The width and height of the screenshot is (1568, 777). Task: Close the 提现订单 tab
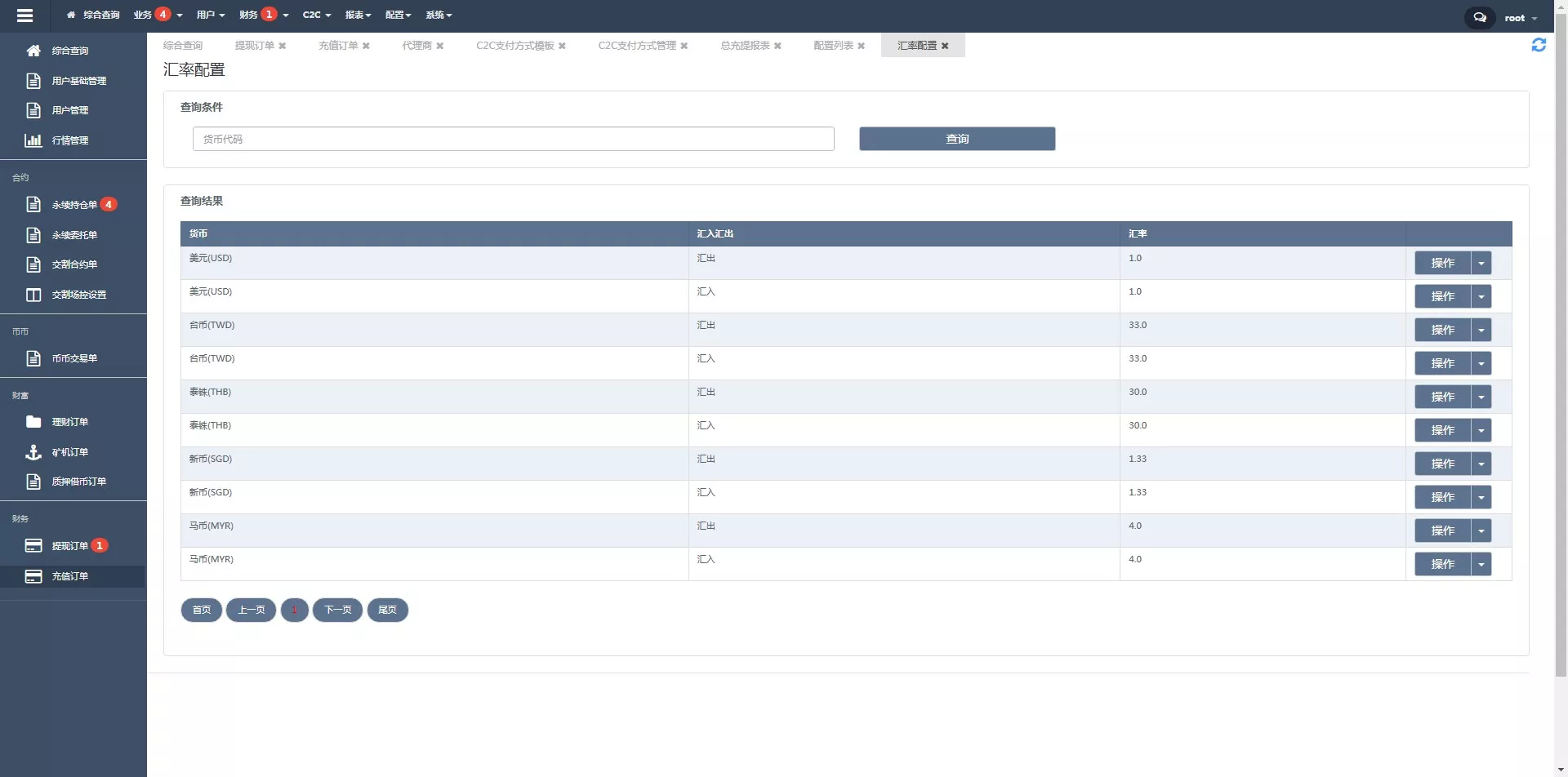click(x=283, y=46)
